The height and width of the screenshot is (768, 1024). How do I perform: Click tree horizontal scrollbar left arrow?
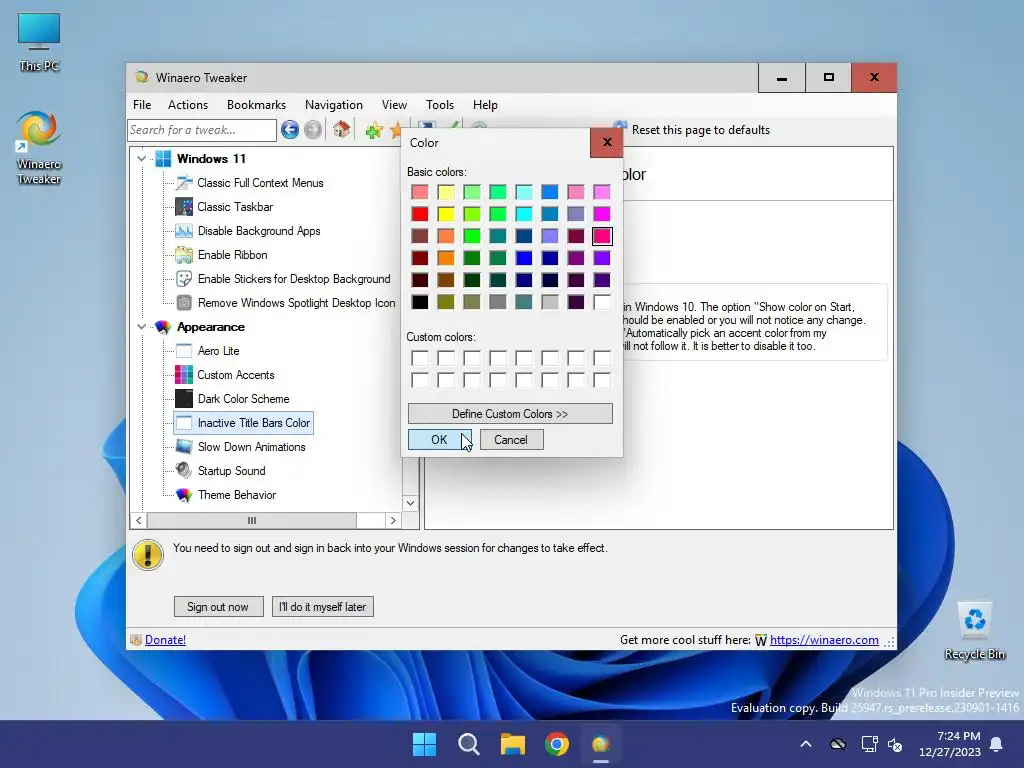(x=138, y=520)
